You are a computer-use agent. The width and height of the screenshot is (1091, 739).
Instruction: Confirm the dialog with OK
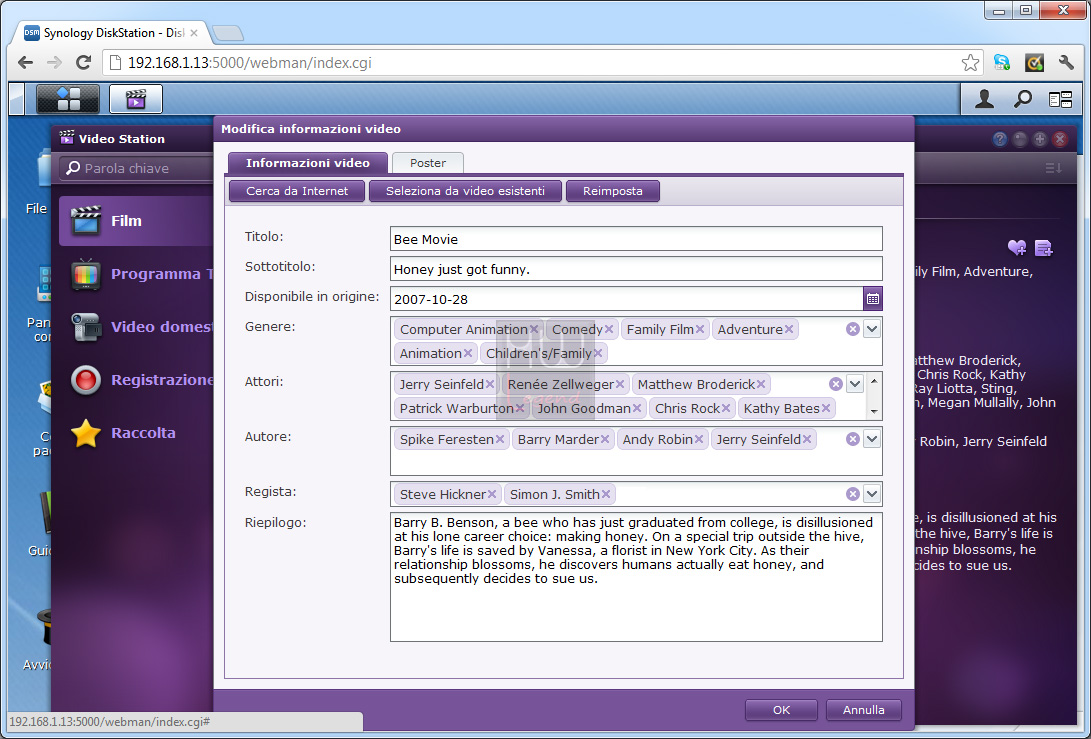pyautogui.click(x=781, y=710)
